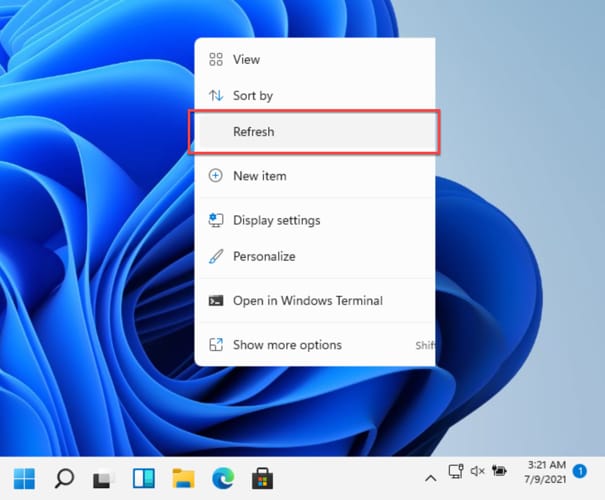Open Microsoft Store from the taskbar
605x500 pixels.
point(263,479)
